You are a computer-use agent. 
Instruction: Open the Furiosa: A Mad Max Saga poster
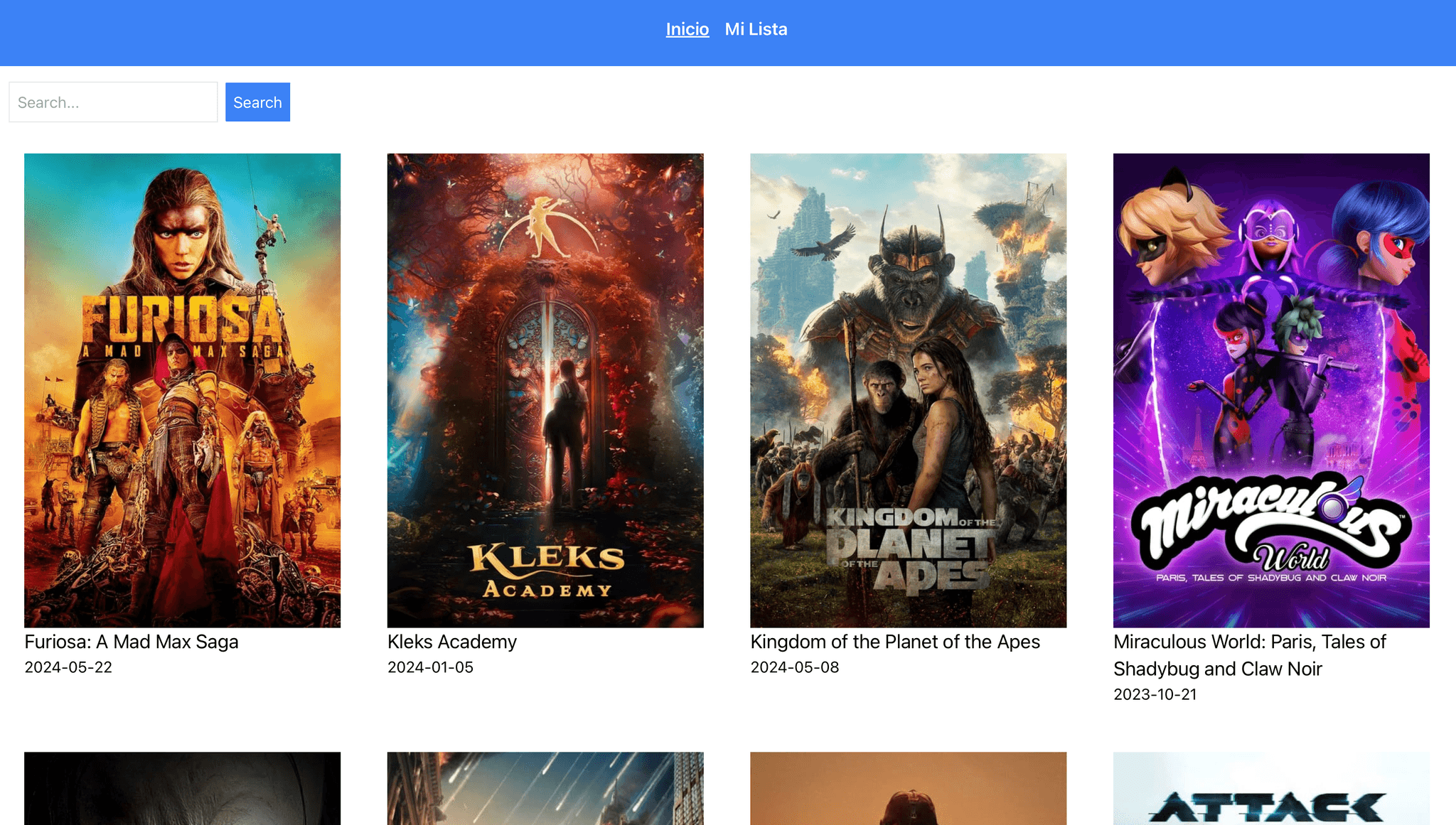[x=182, y=390]
